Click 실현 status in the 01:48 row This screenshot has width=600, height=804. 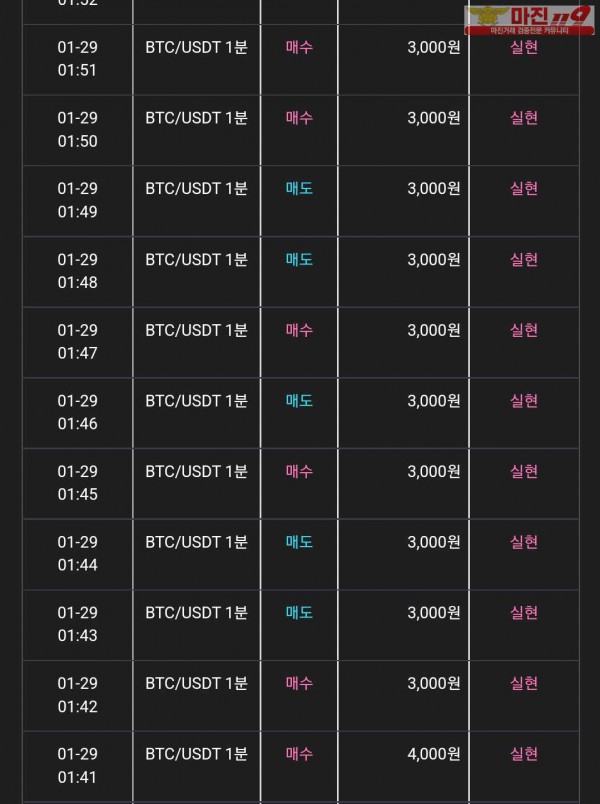pos(524,259)
